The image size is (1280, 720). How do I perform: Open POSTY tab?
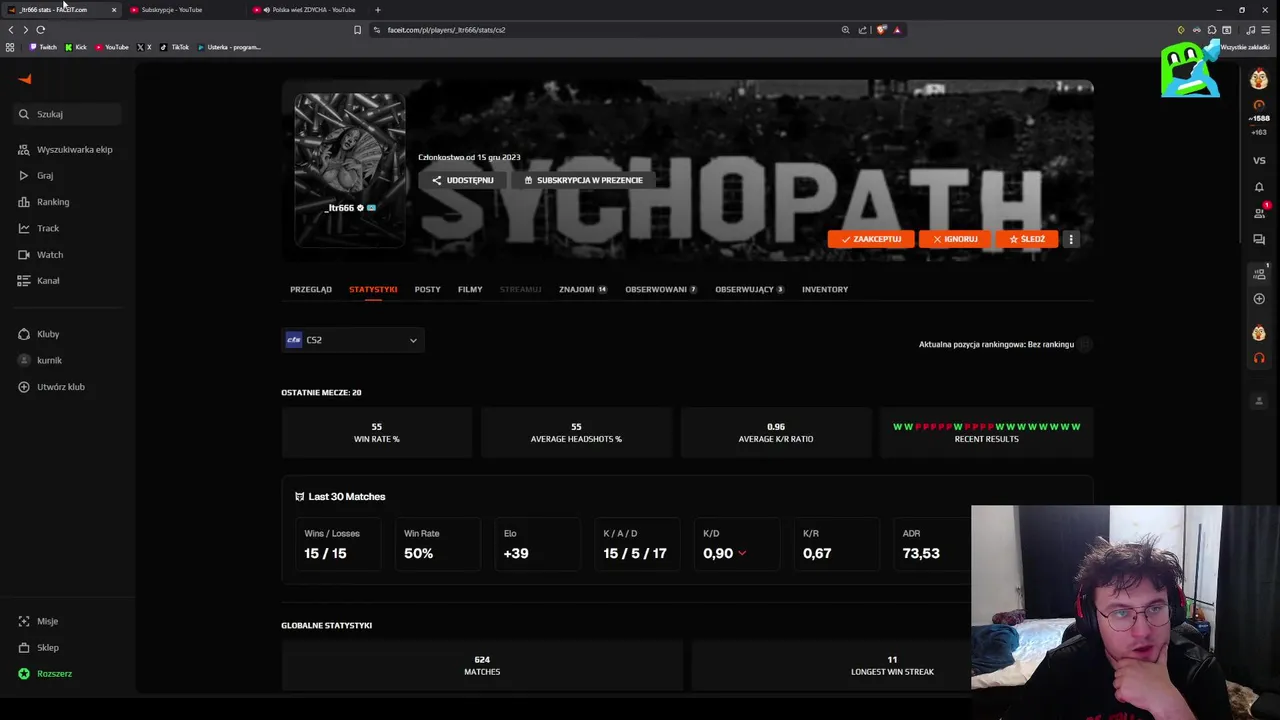pos(427,289)
